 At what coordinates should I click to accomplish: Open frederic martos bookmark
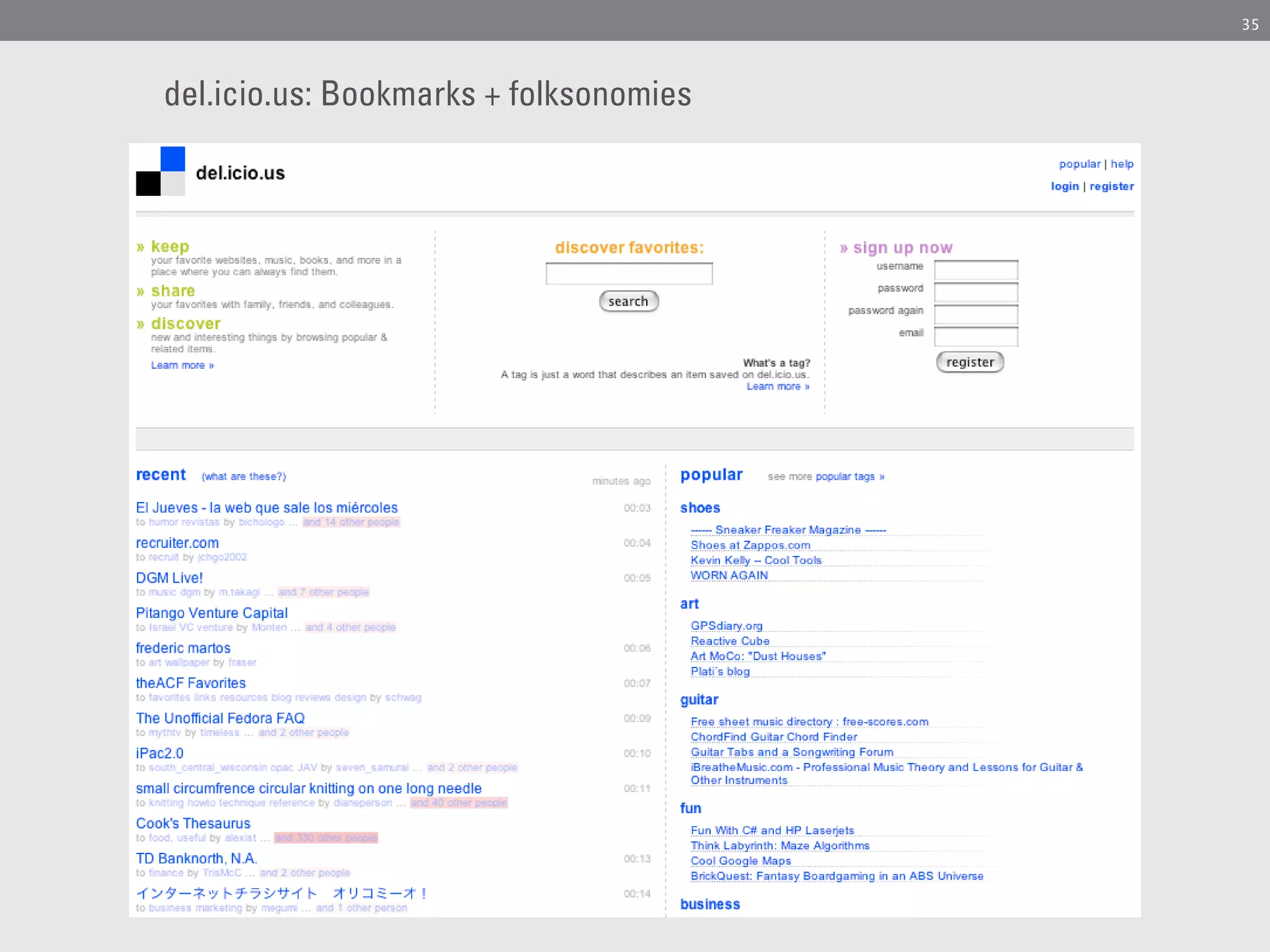pyautogui.click(x=183, y=648)
